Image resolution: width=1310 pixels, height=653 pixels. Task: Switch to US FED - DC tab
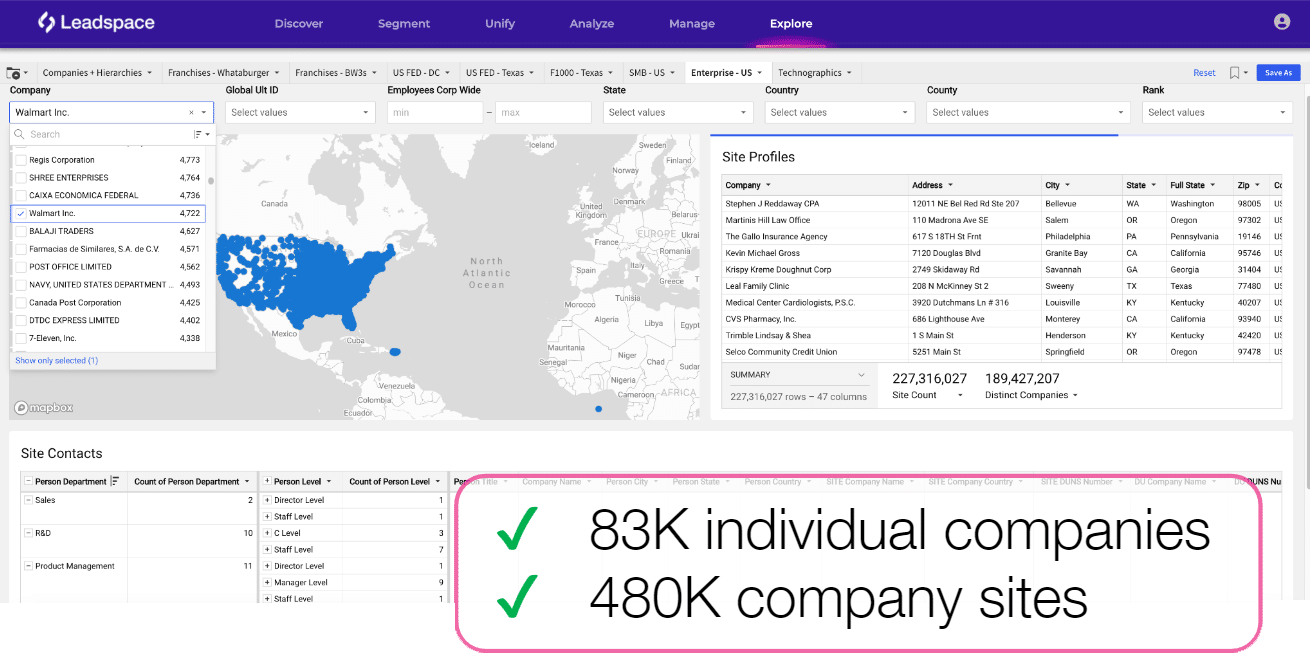pyautogui.click(x=422, y=73)
